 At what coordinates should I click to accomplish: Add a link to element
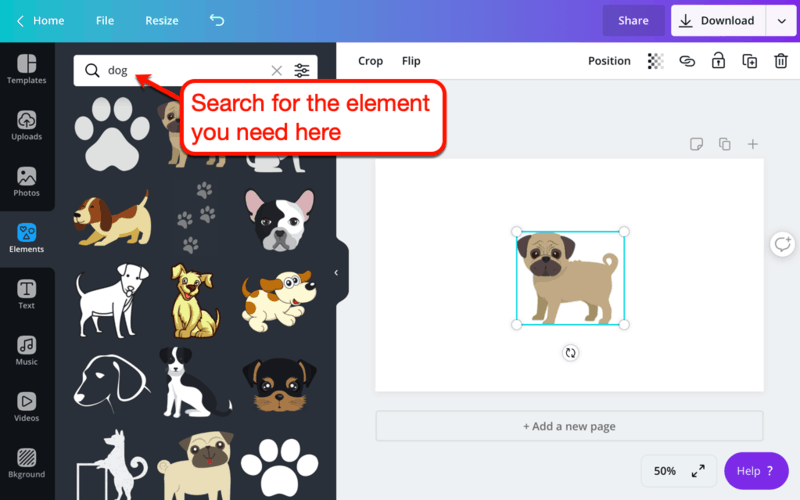[687, 61]
